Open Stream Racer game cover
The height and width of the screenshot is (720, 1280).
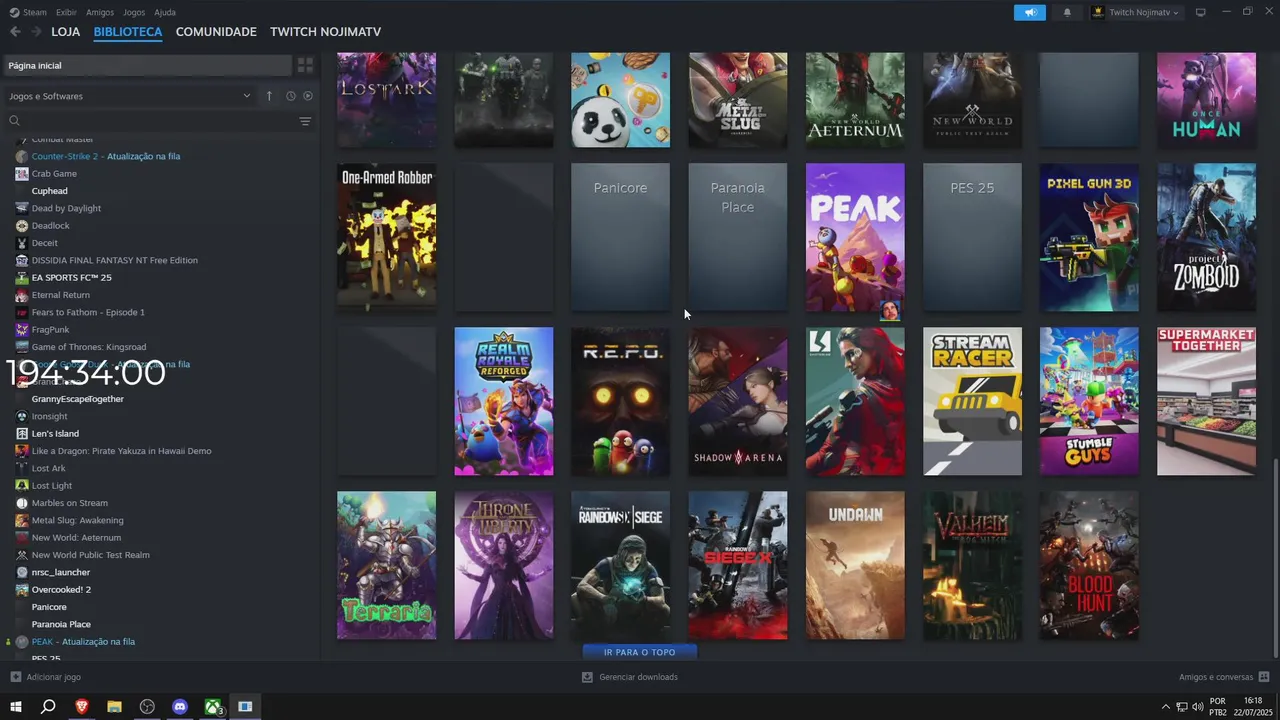click(x=972, y=401)
